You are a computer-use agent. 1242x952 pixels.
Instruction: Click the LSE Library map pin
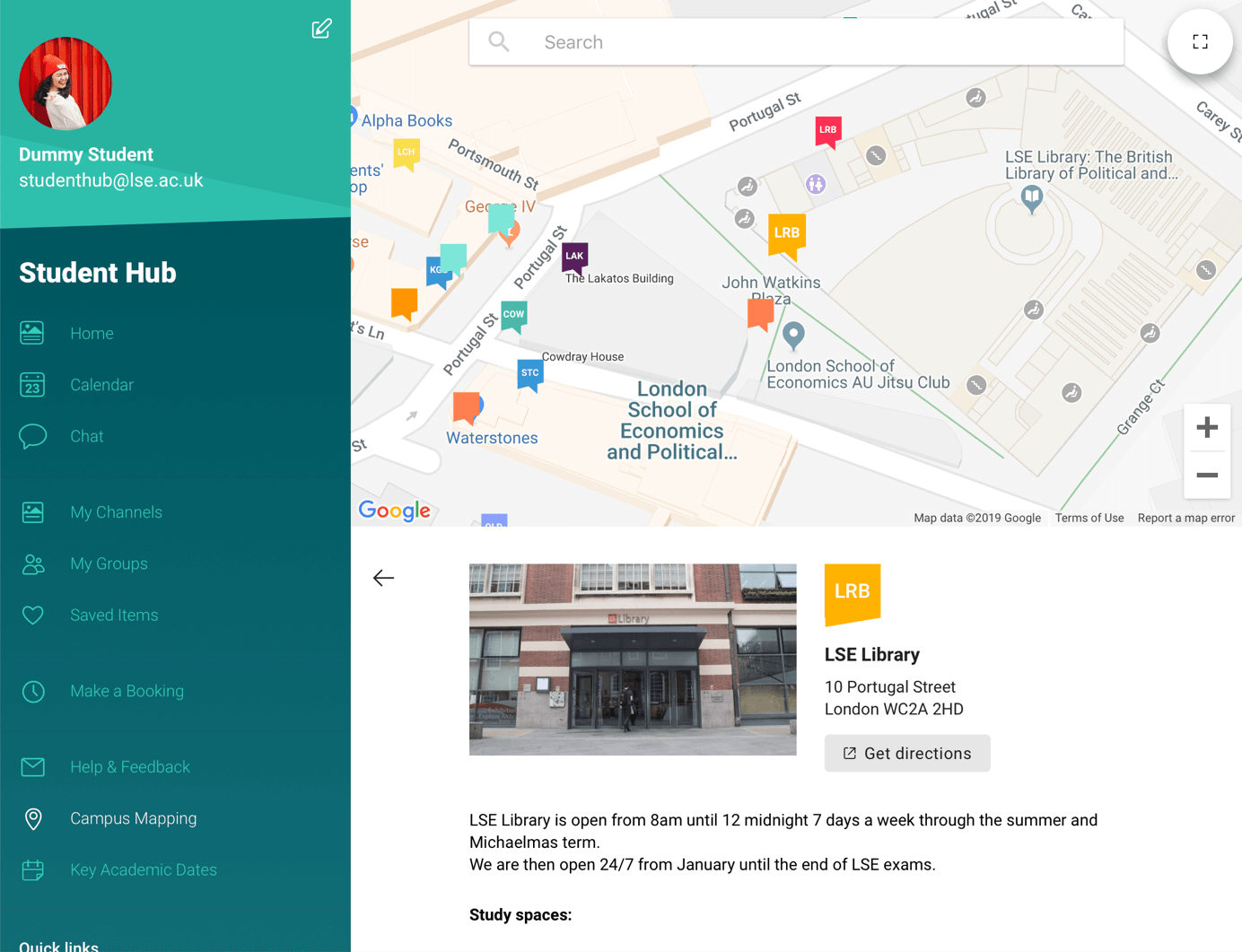[1032, 199]
